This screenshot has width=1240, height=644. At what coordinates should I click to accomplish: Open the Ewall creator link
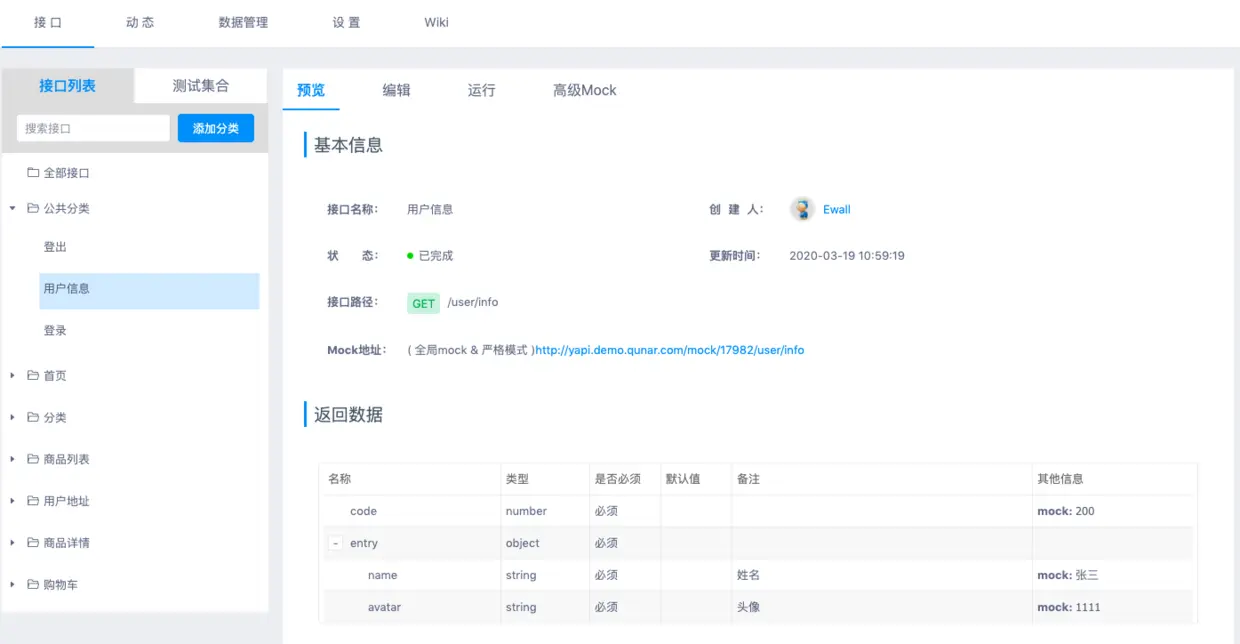[x=837, y=209]
